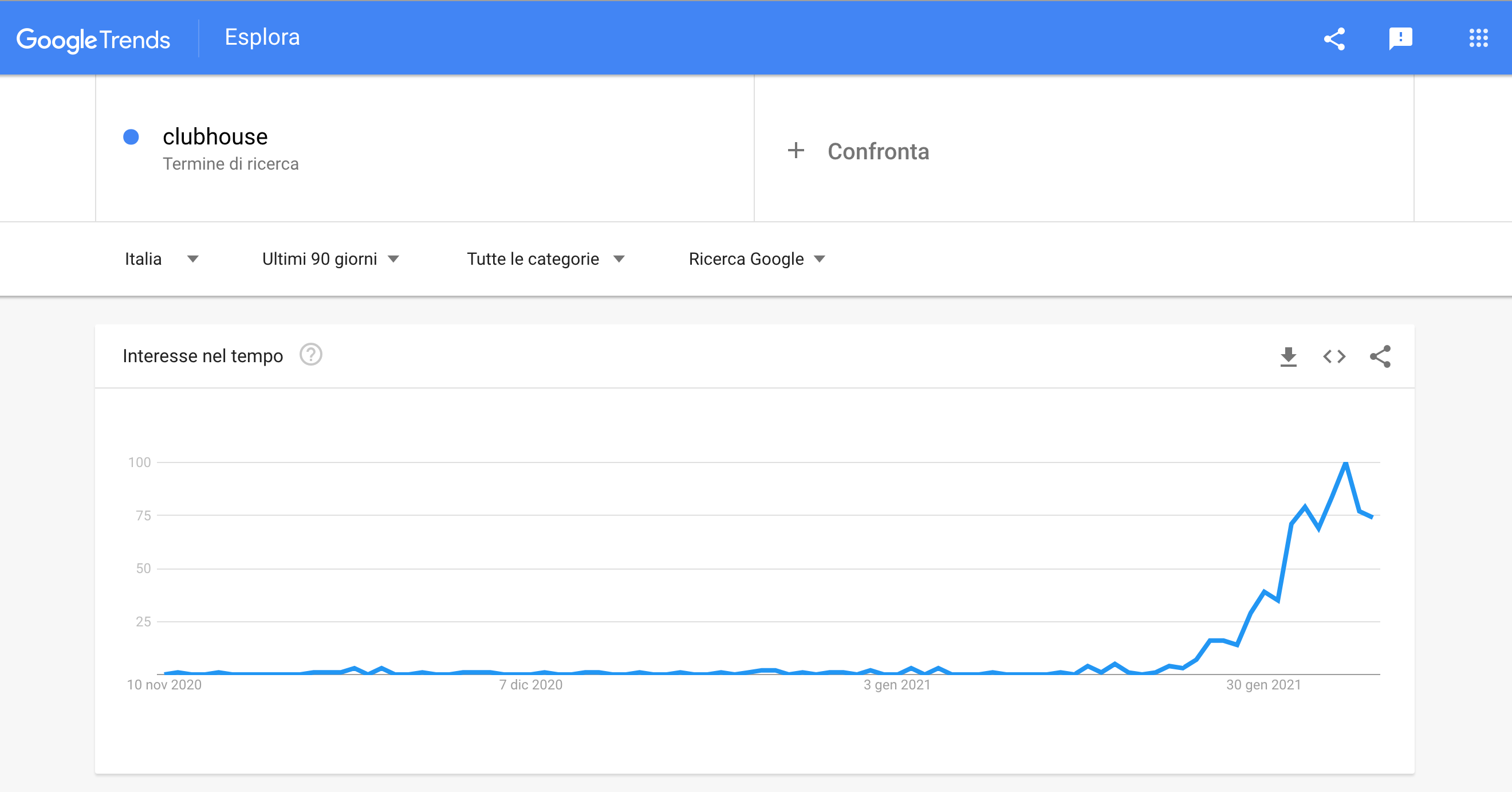Share the Interesse nel tempo chart

click(1381, 356)
